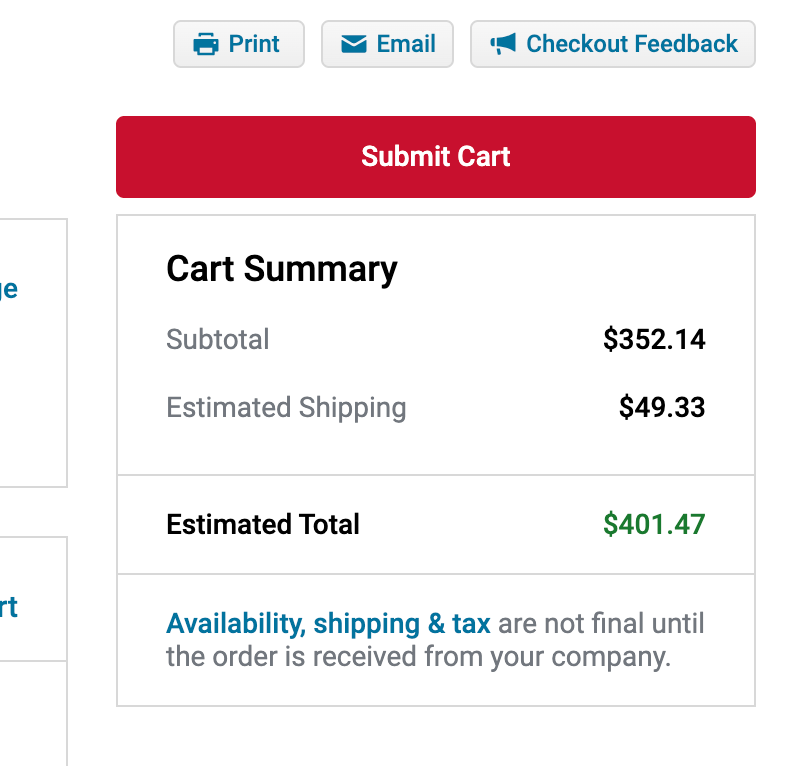792x766 pixels.
Task: Click the cut-off link ending in "rt"
Action: pyautogui.click(x=9, y=606)
